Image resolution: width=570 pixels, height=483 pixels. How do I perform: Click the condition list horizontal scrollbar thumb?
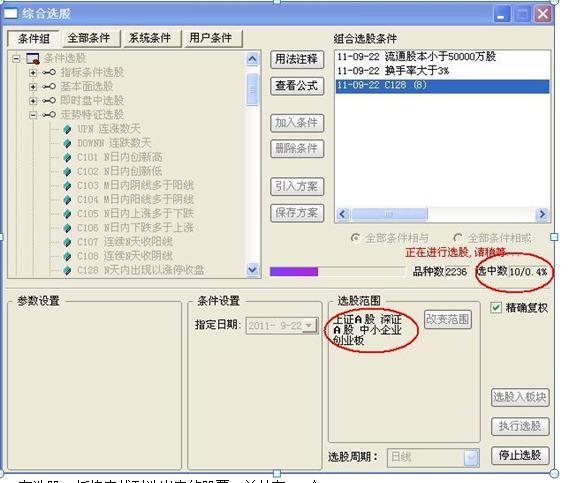389,214
